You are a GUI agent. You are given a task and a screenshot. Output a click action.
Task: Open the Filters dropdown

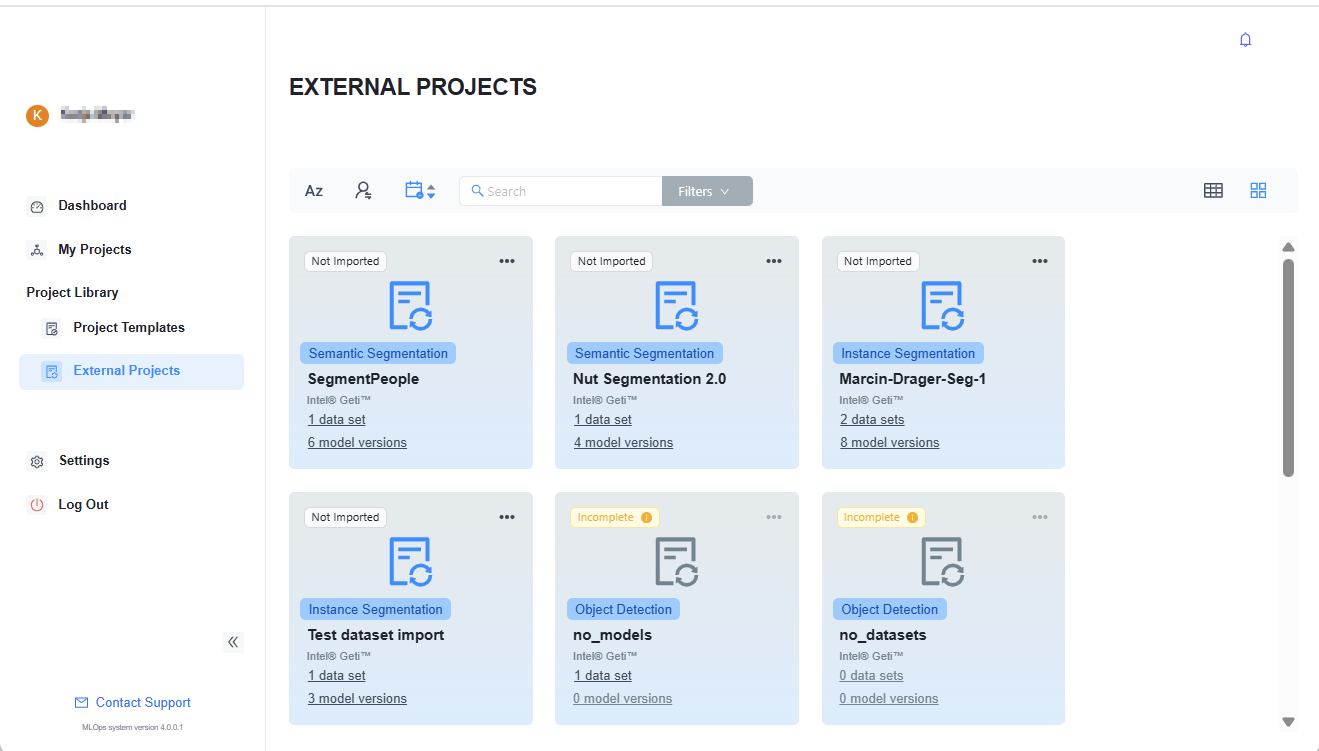click(x=706, y=190)
